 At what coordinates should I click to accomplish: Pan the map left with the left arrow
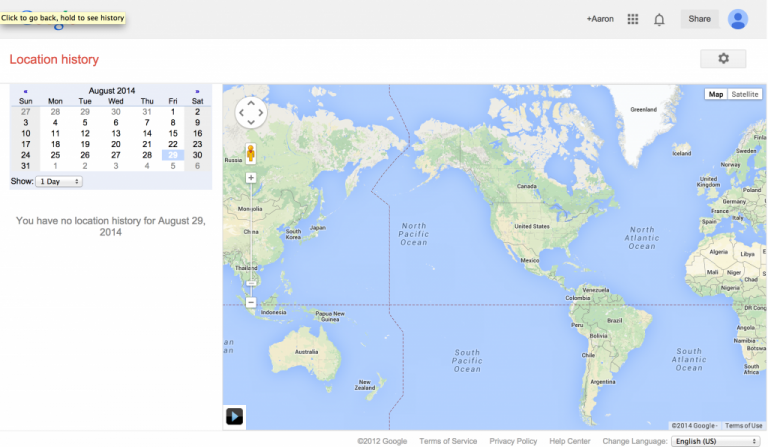click(241, 113)
